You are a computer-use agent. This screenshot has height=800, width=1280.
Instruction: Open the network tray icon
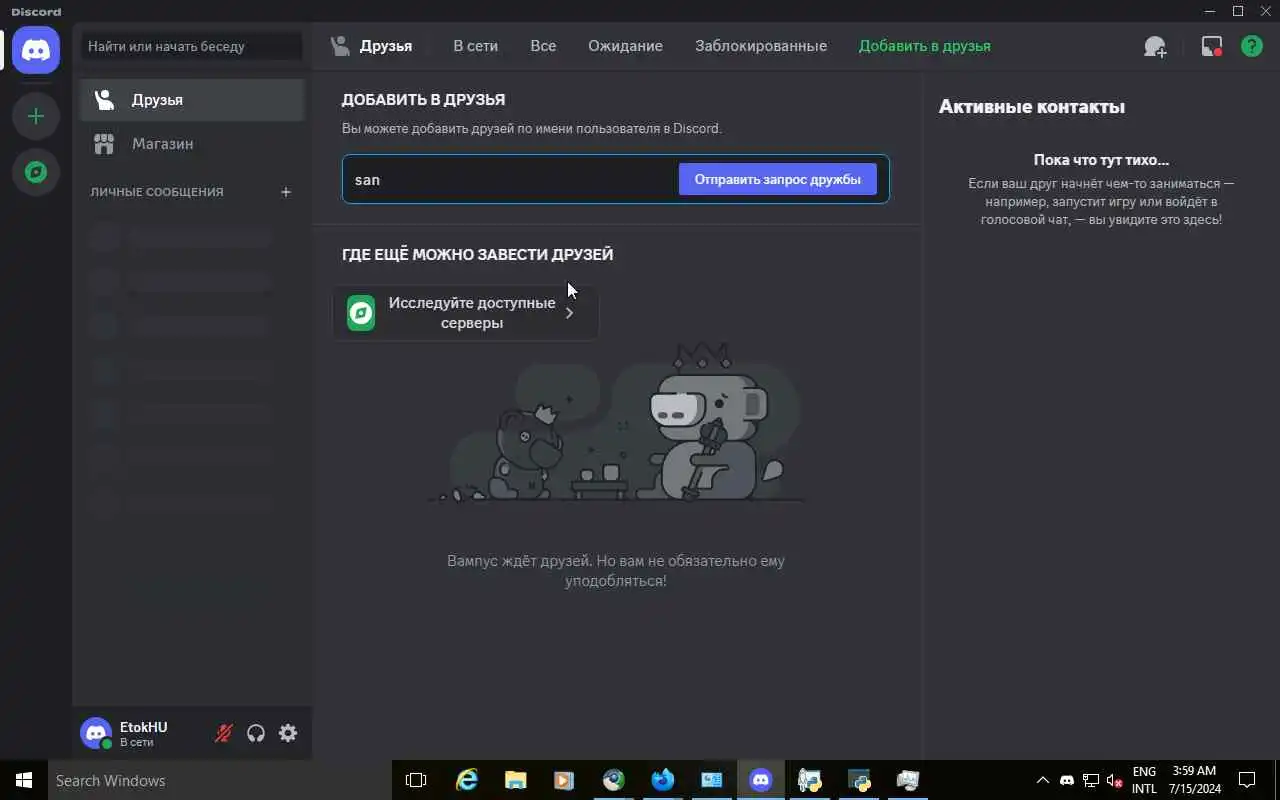(x=1091, y=780)
